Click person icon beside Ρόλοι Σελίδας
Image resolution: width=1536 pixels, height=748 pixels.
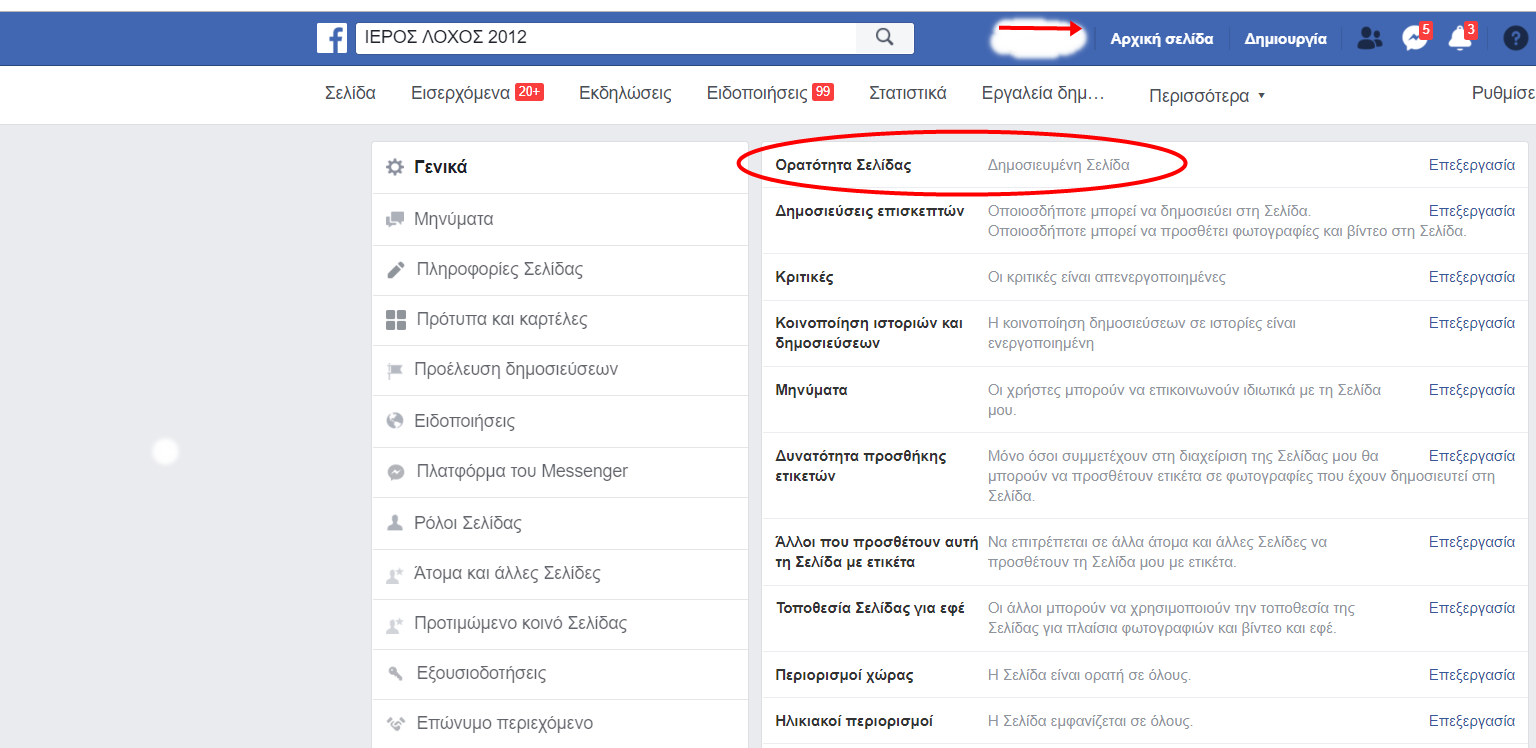pos(395,523)
